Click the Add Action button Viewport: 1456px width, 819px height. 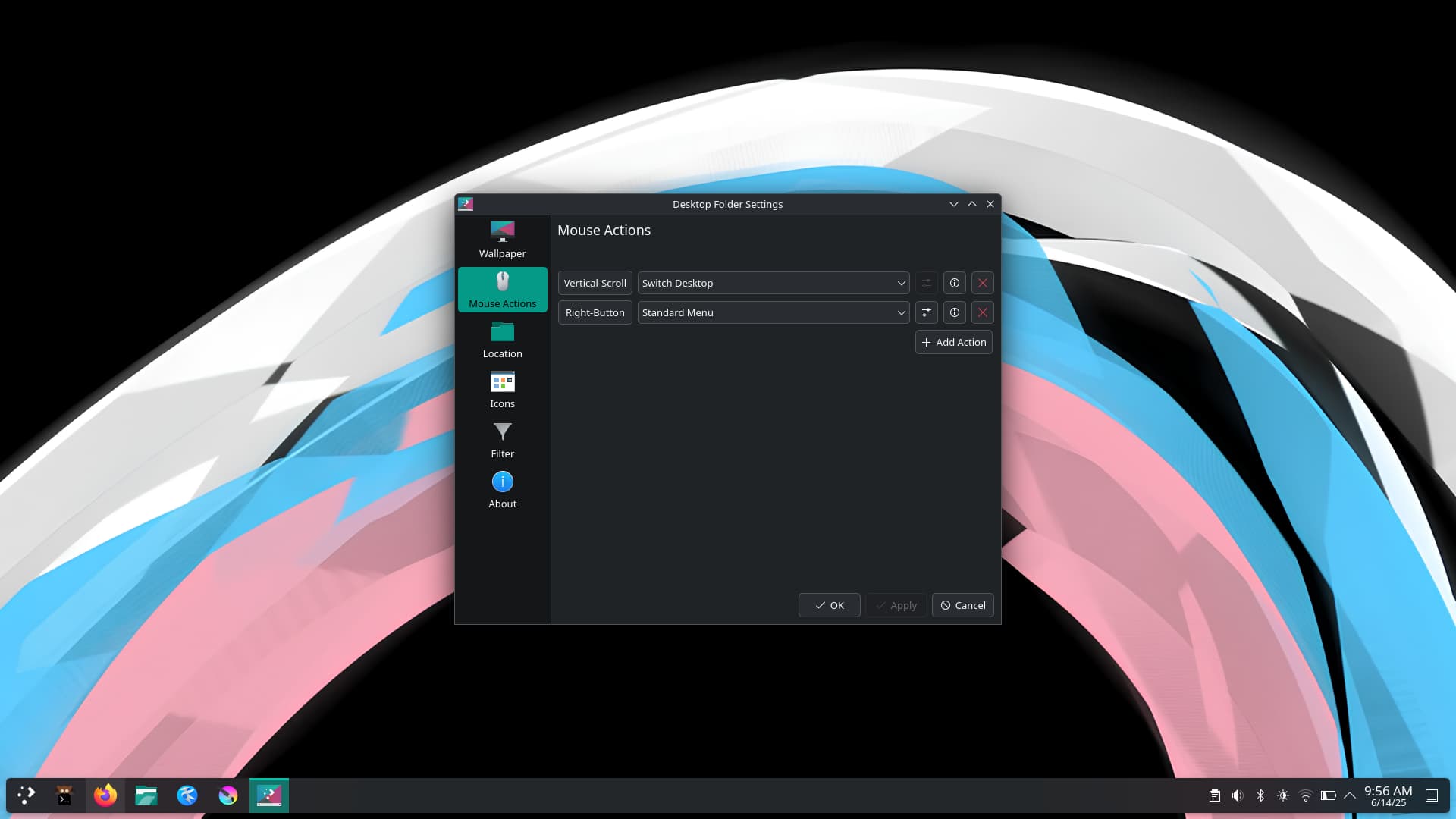point(953,342)
